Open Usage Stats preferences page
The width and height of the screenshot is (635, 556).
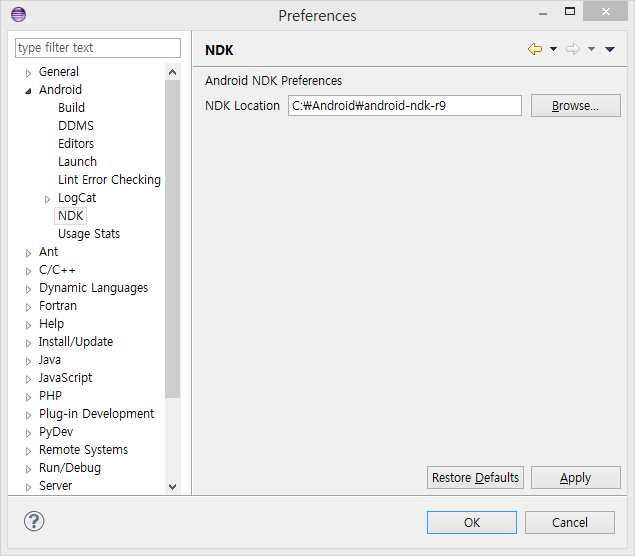(89, 234)
